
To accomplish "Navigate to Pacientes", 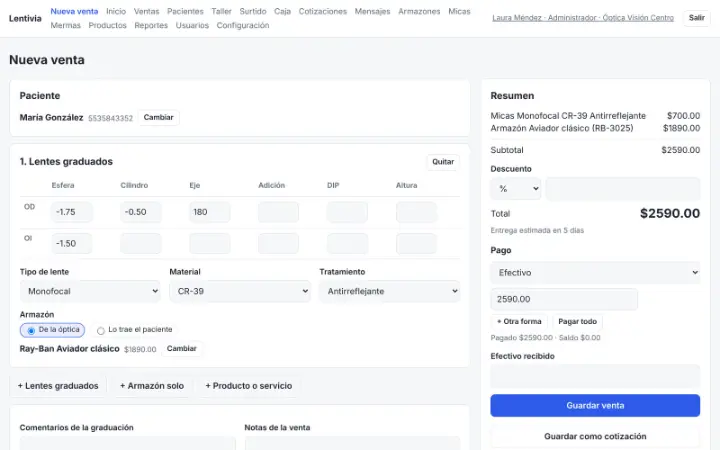I will coord(185,11).
